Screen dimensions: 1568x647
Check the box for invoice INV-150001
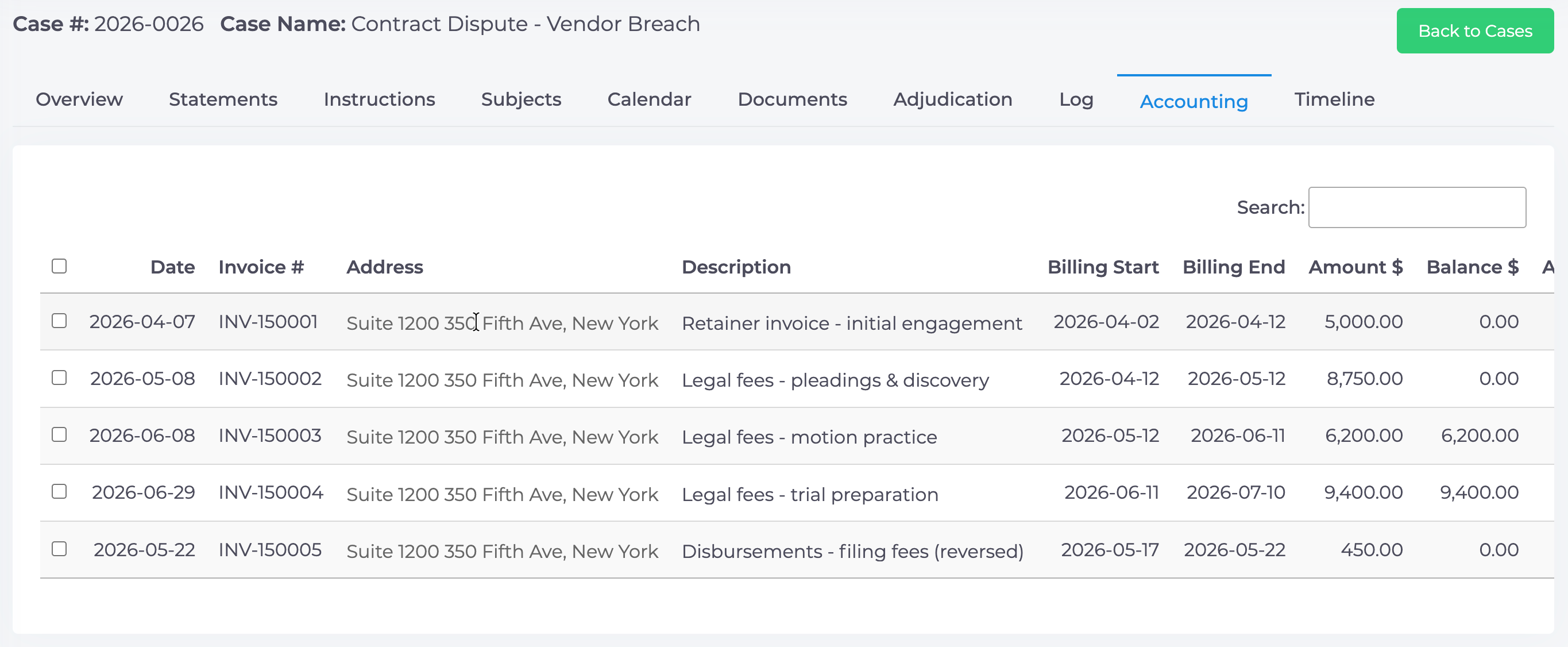(x=59, y=321)
